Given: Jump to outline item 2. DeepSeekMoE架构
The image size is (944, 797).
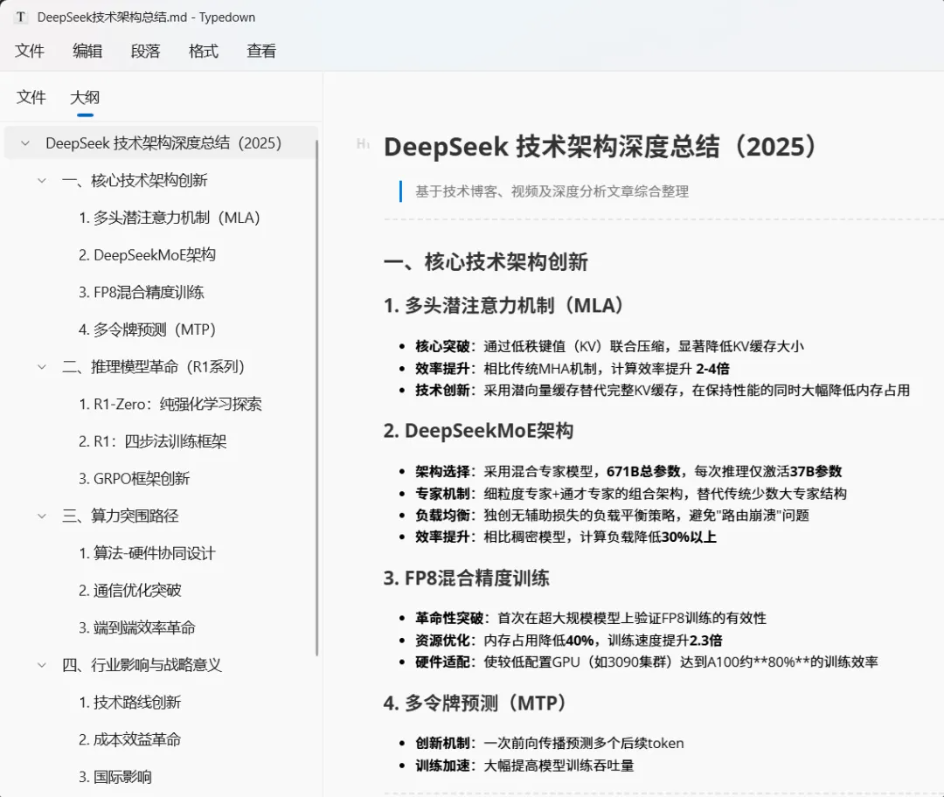Looking at the screenshot, I should point(147,255).
